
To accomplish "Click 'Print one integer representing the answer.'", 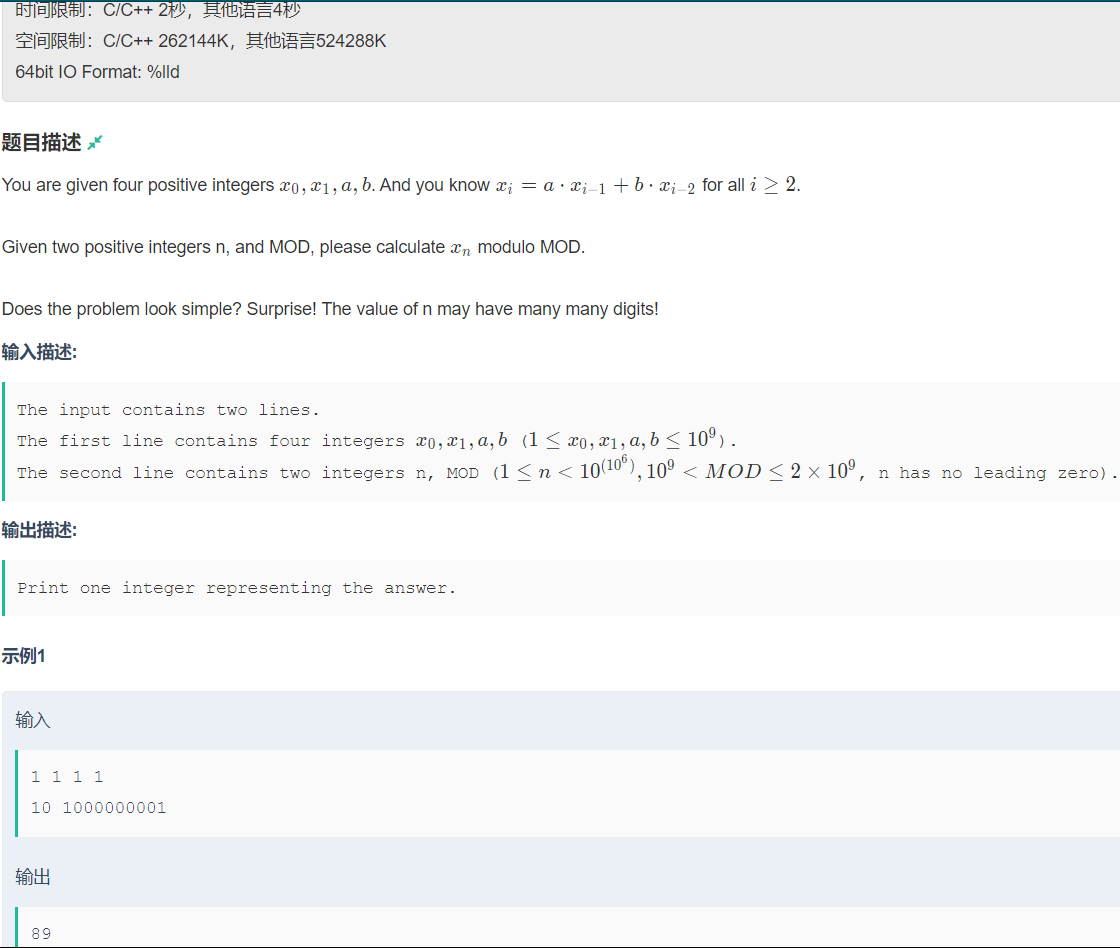I will point(236,588).
